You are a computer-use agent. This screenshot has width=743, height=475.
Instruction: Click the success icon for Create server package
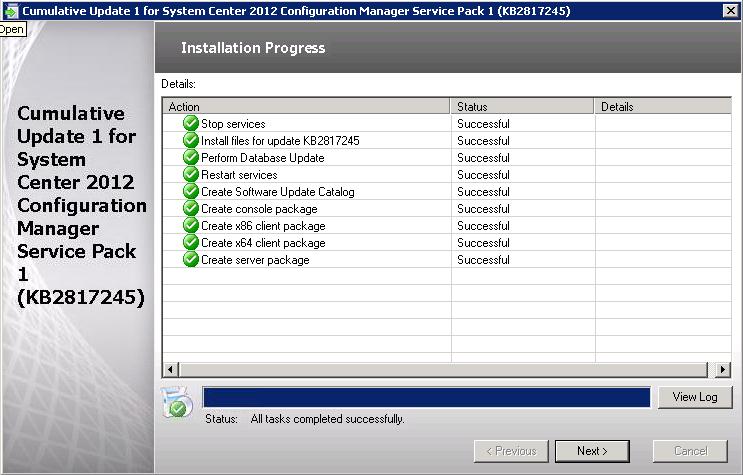[x=191, y=260]
